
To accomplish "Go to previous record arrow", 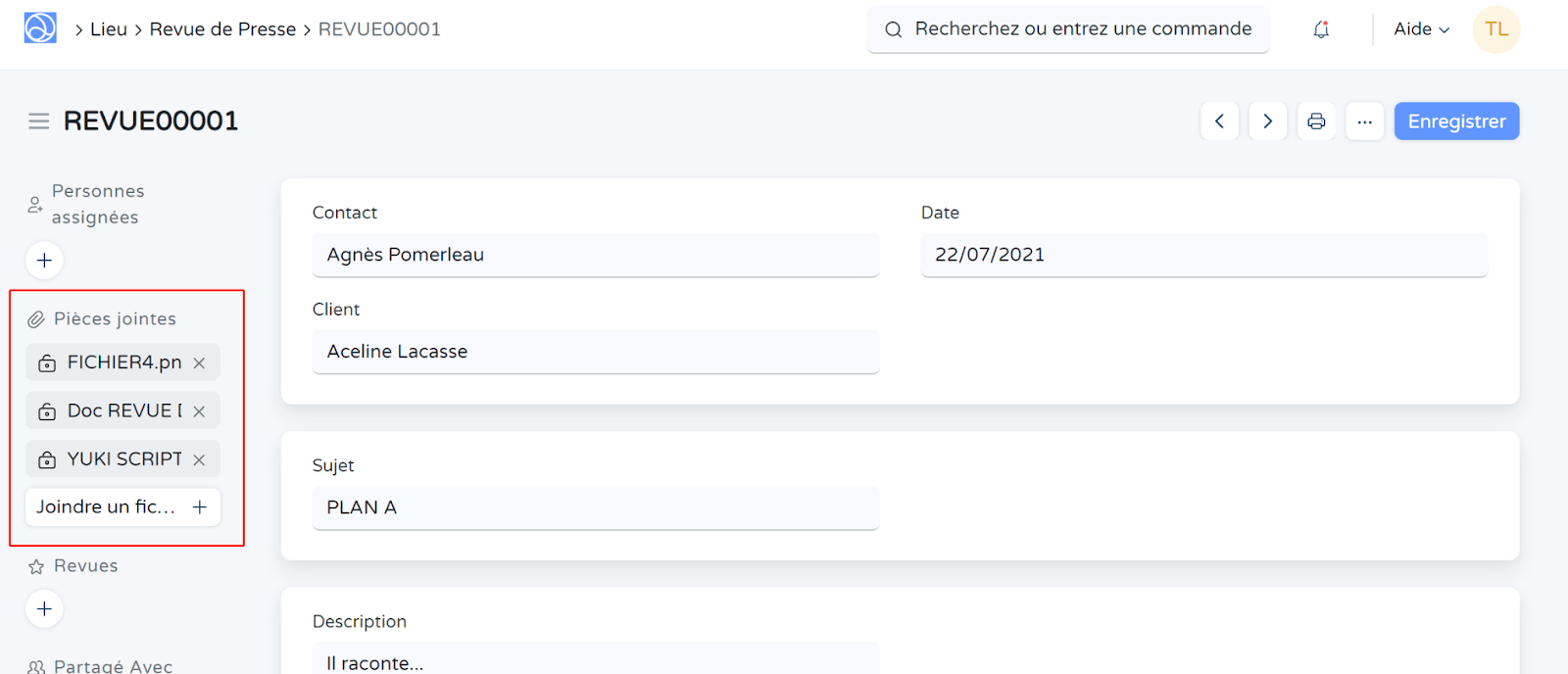I will [1219, 121].
